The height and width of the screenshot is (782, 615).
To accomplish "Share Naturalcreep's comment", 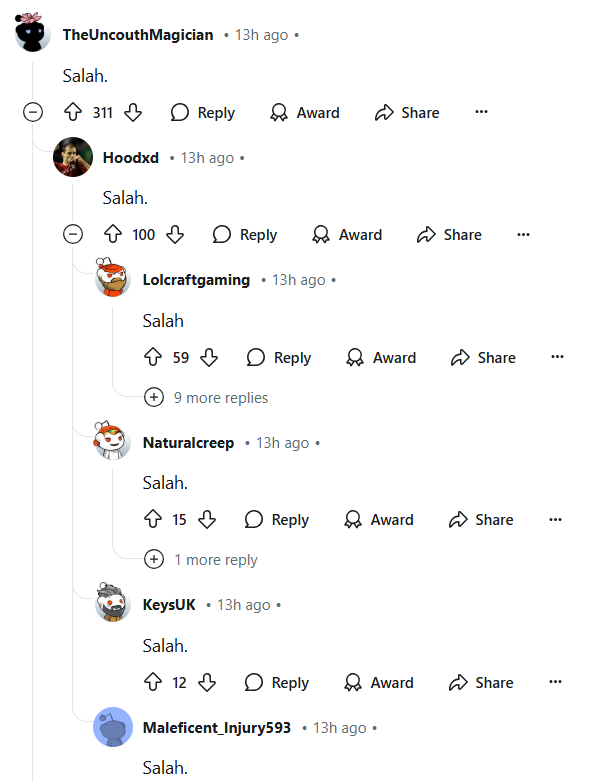I will point(481,519).
